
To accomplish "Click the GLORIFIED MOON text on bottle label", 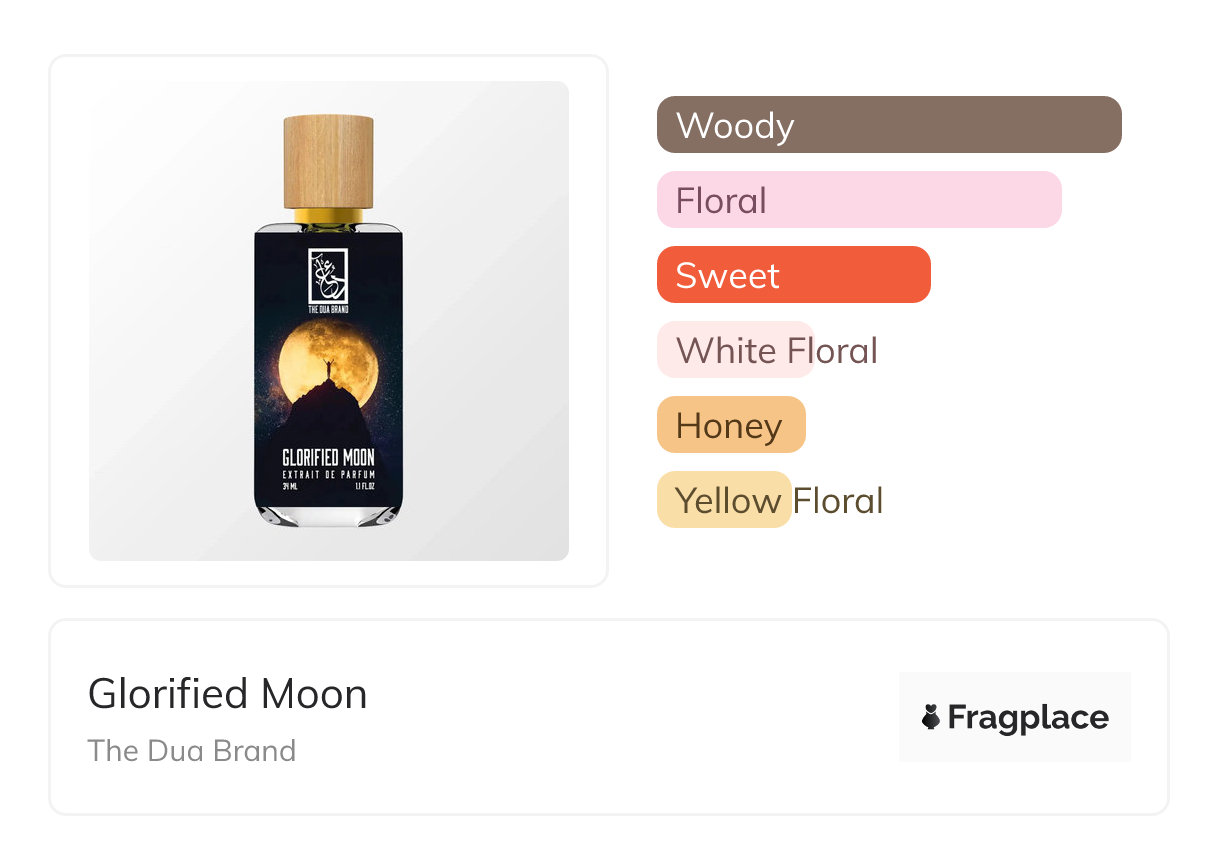I will click(x=328, y=457).
